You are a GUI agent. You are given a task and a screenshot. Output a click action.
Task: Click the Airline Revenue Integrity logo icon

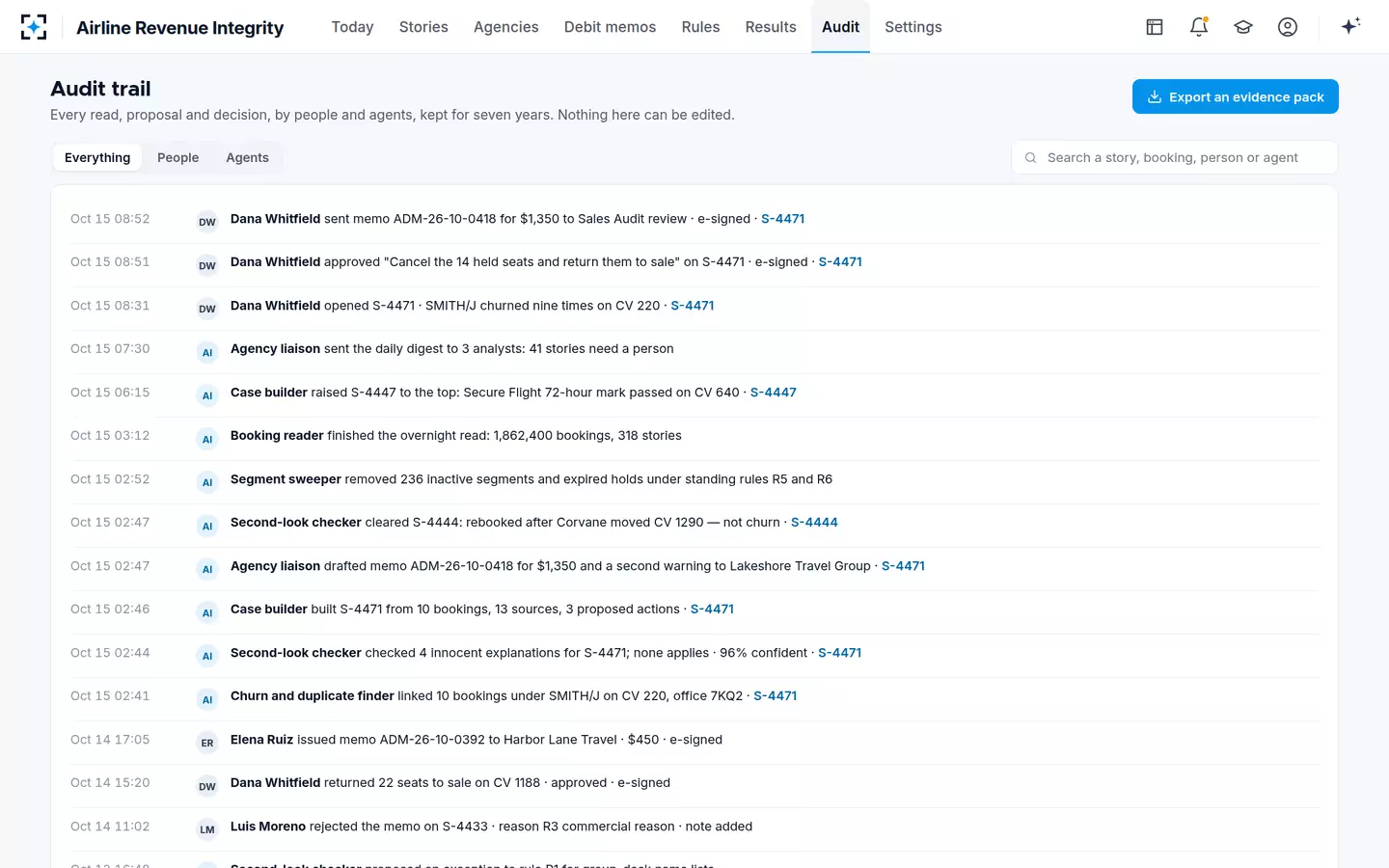pos(34,27)
